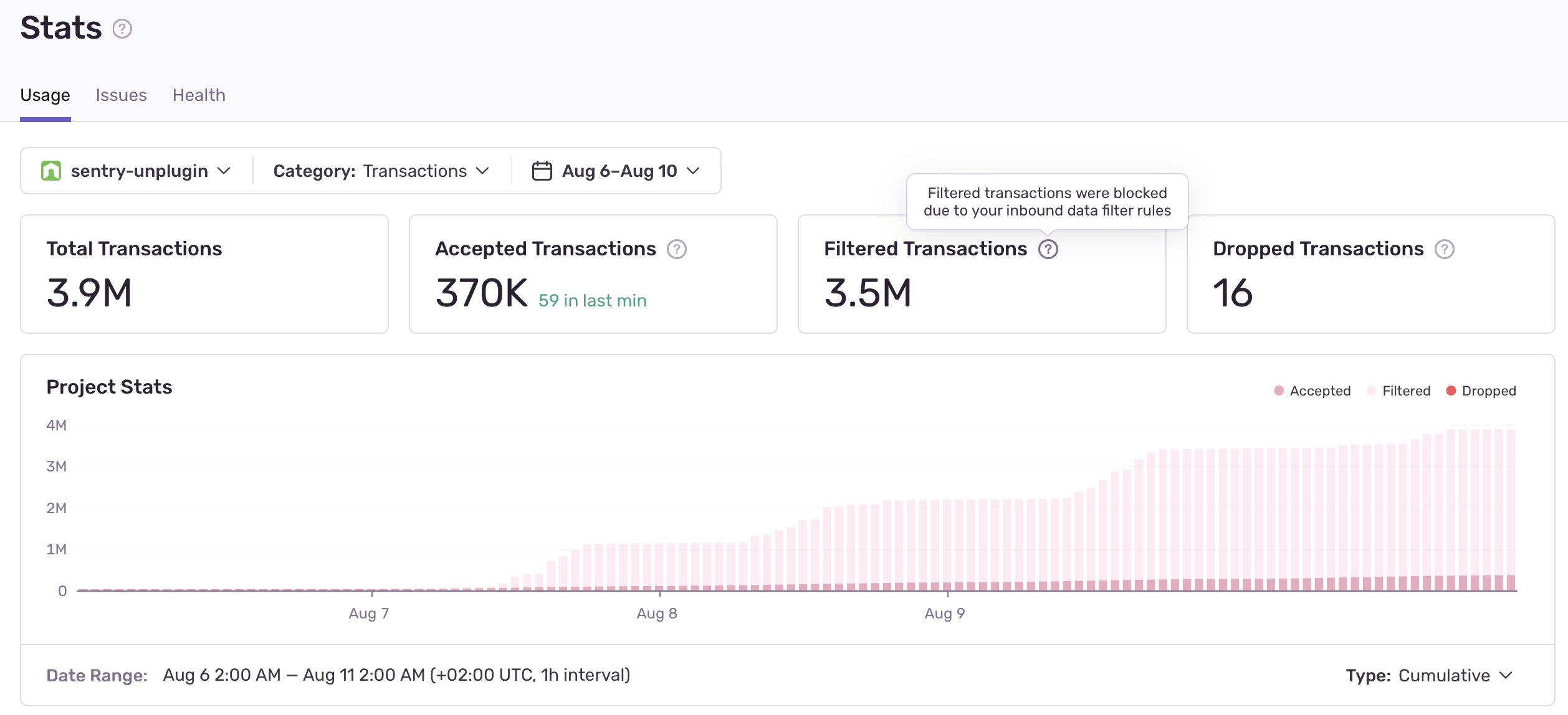Switch to the Usage tab
Image resolution: width=1568 pixels, height=715 pixels.
tap(45, 95)
